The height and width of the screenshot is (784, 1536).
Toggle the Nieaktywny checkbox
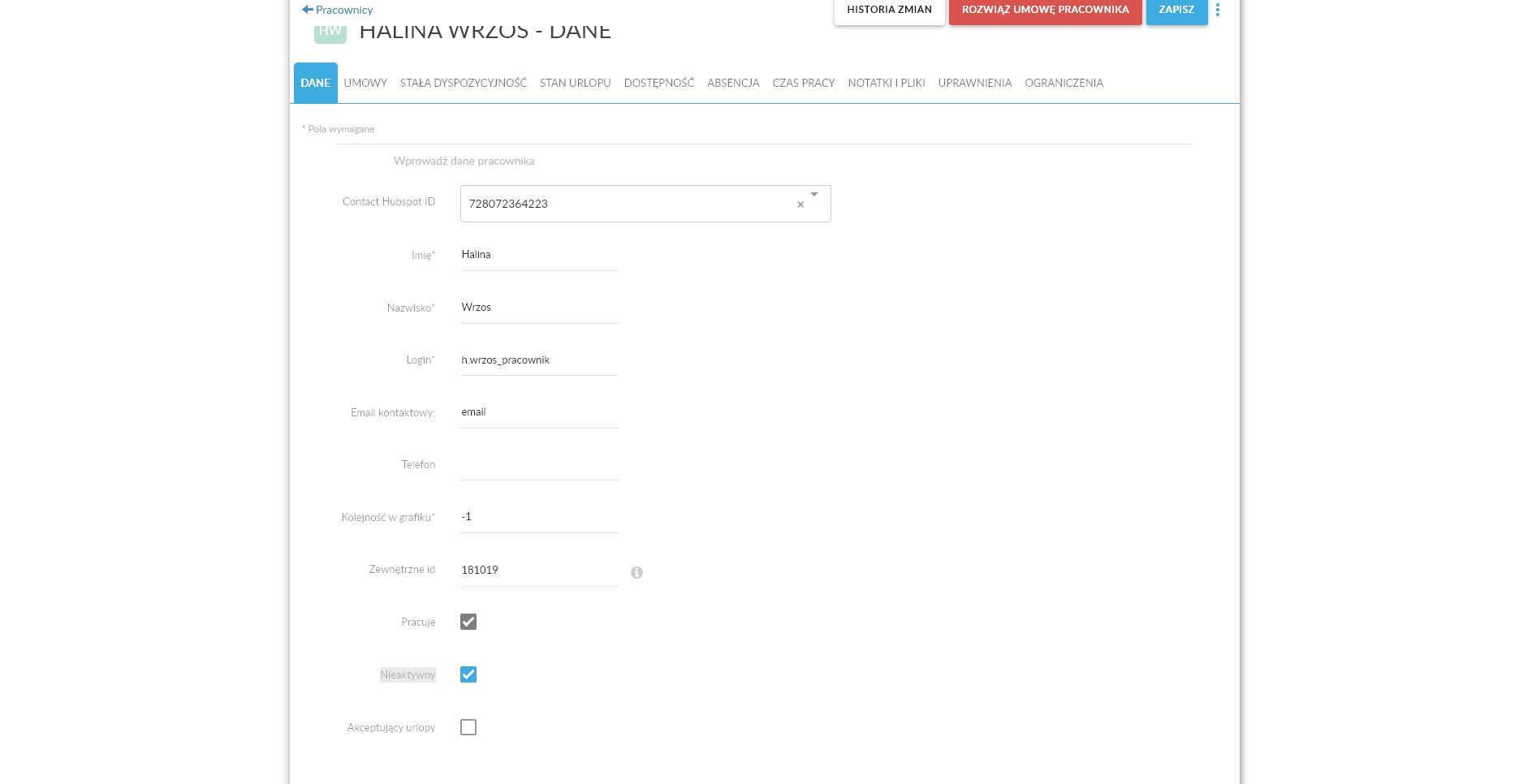(468, 674)
